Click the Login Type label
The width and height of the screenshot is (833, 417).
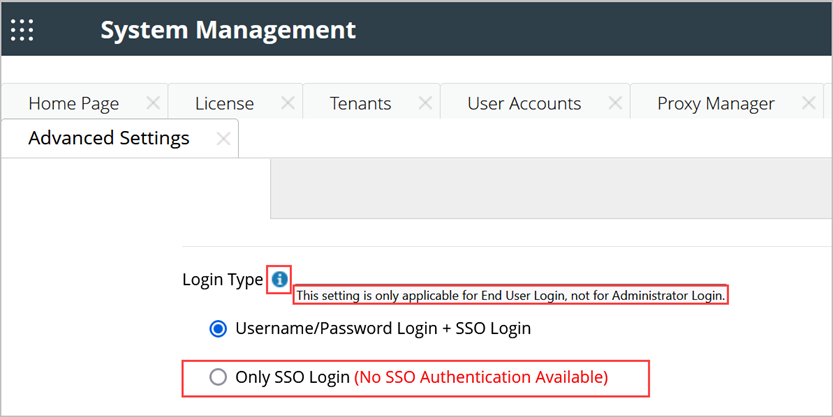point(223,280)
